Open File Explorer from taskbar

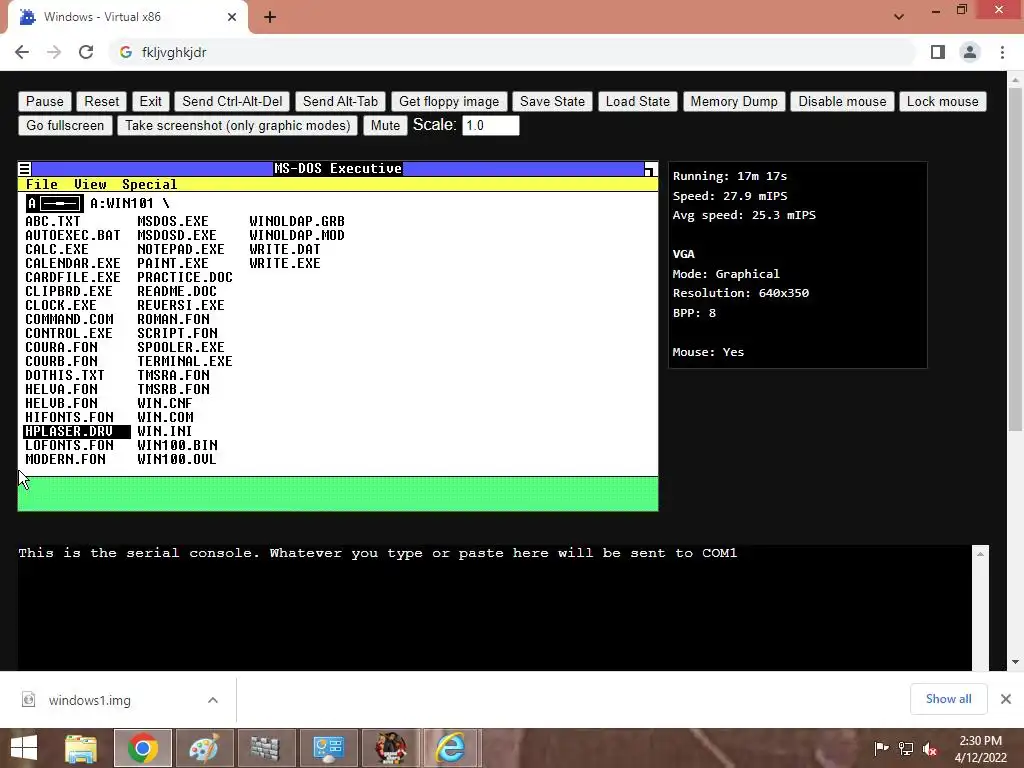pyautogui.click(x=81, y=748)
